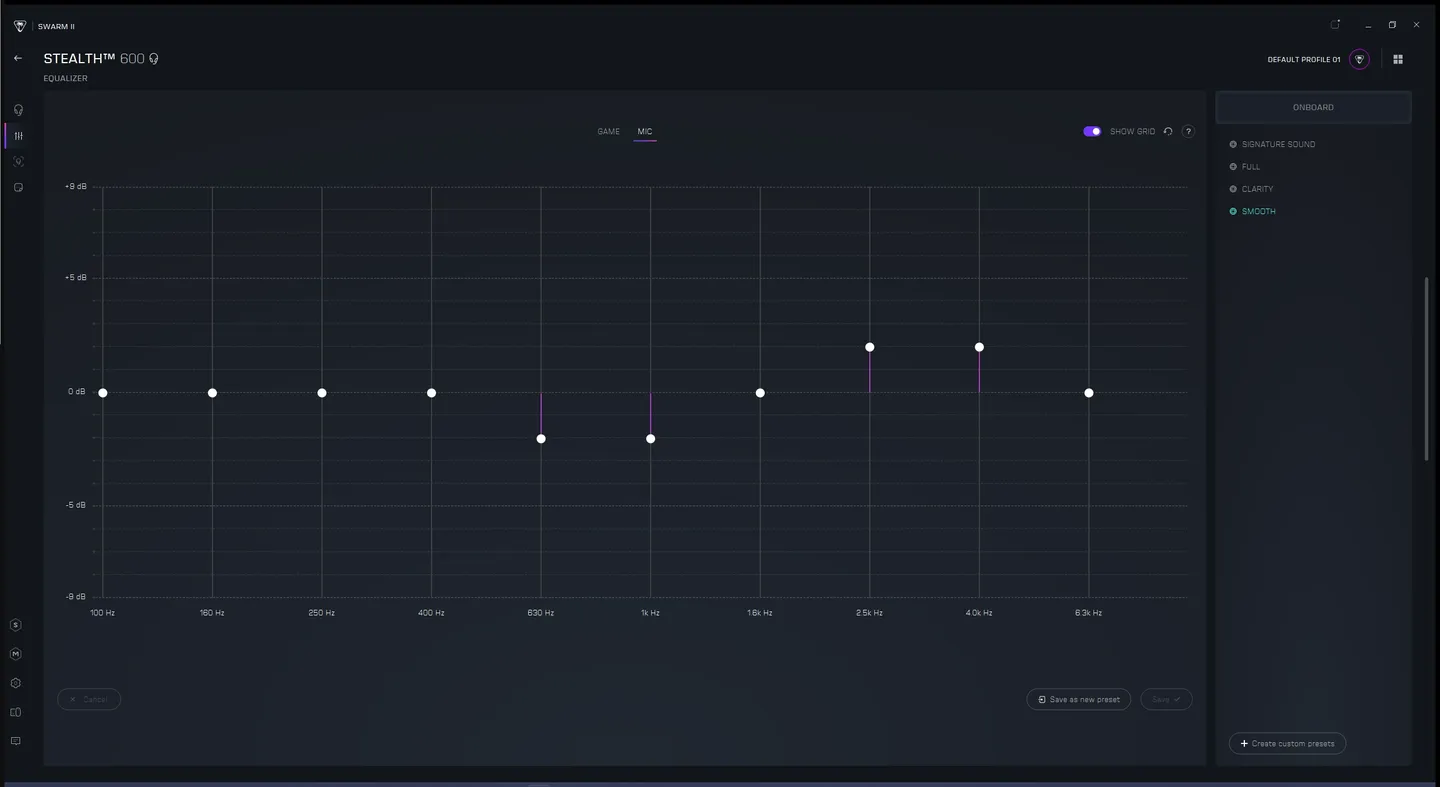Open the sidebar icon showing a bracketed pin
1440x787 pixels.
(18, 161)
